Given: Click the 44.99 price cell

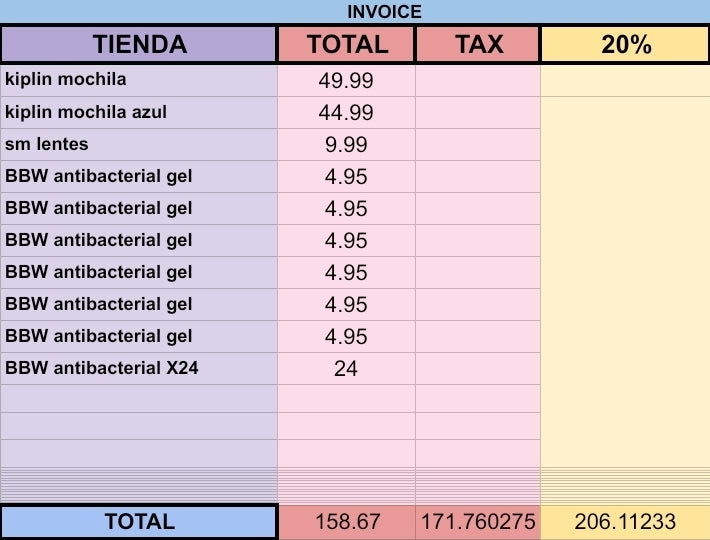Looking at the screenshot, I should pyautogui.click(x=346, y=112).
